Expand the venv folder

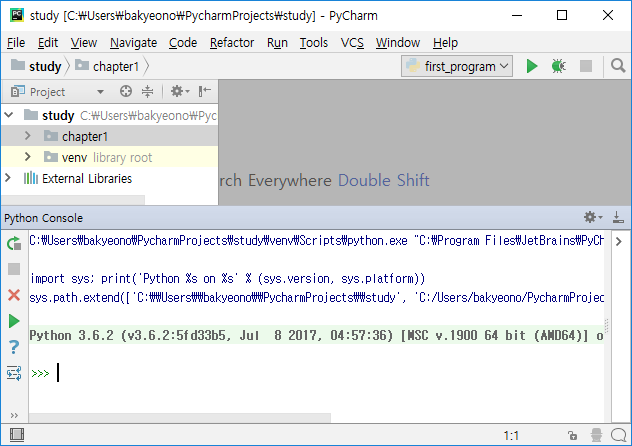[27, 157]
